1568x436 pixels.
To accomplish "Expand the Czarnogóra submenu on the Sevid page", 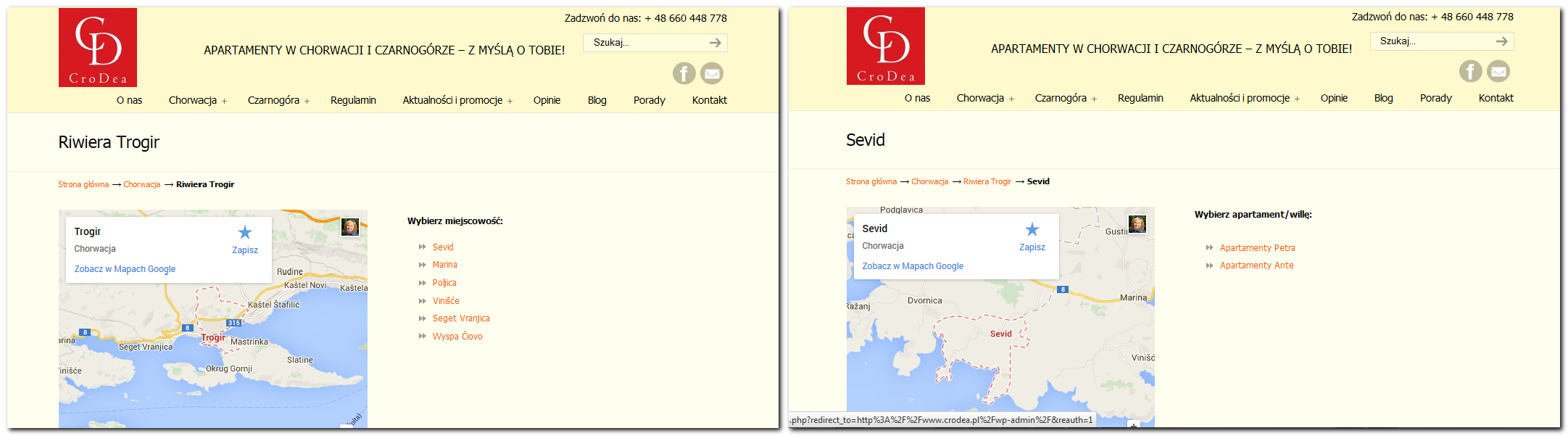I will [1094, 99].
